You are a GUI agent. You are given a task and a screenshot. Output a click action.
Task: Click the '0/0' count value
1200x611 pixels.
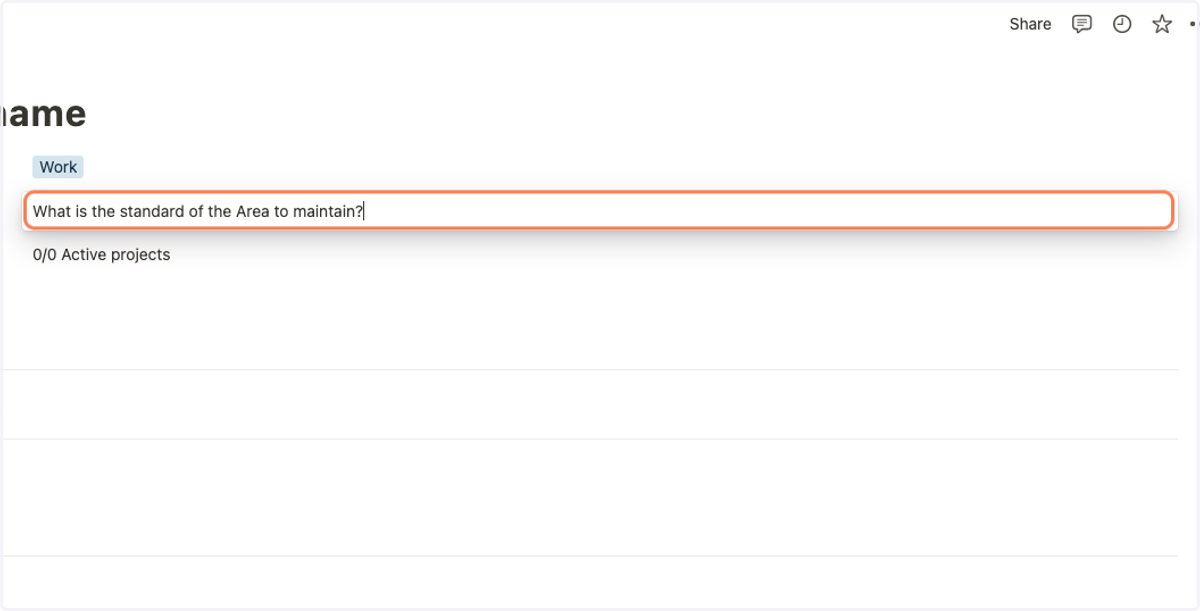[x=45, y=255]
